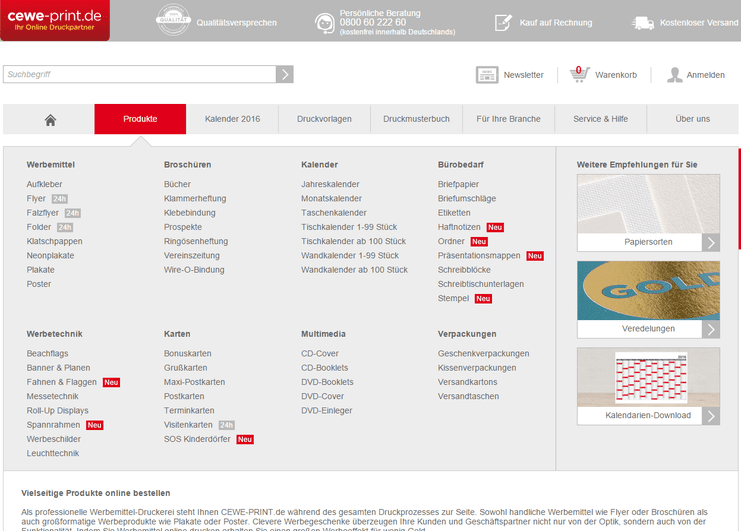Open the shopping cart Warenkorb icon

[579, 74]
